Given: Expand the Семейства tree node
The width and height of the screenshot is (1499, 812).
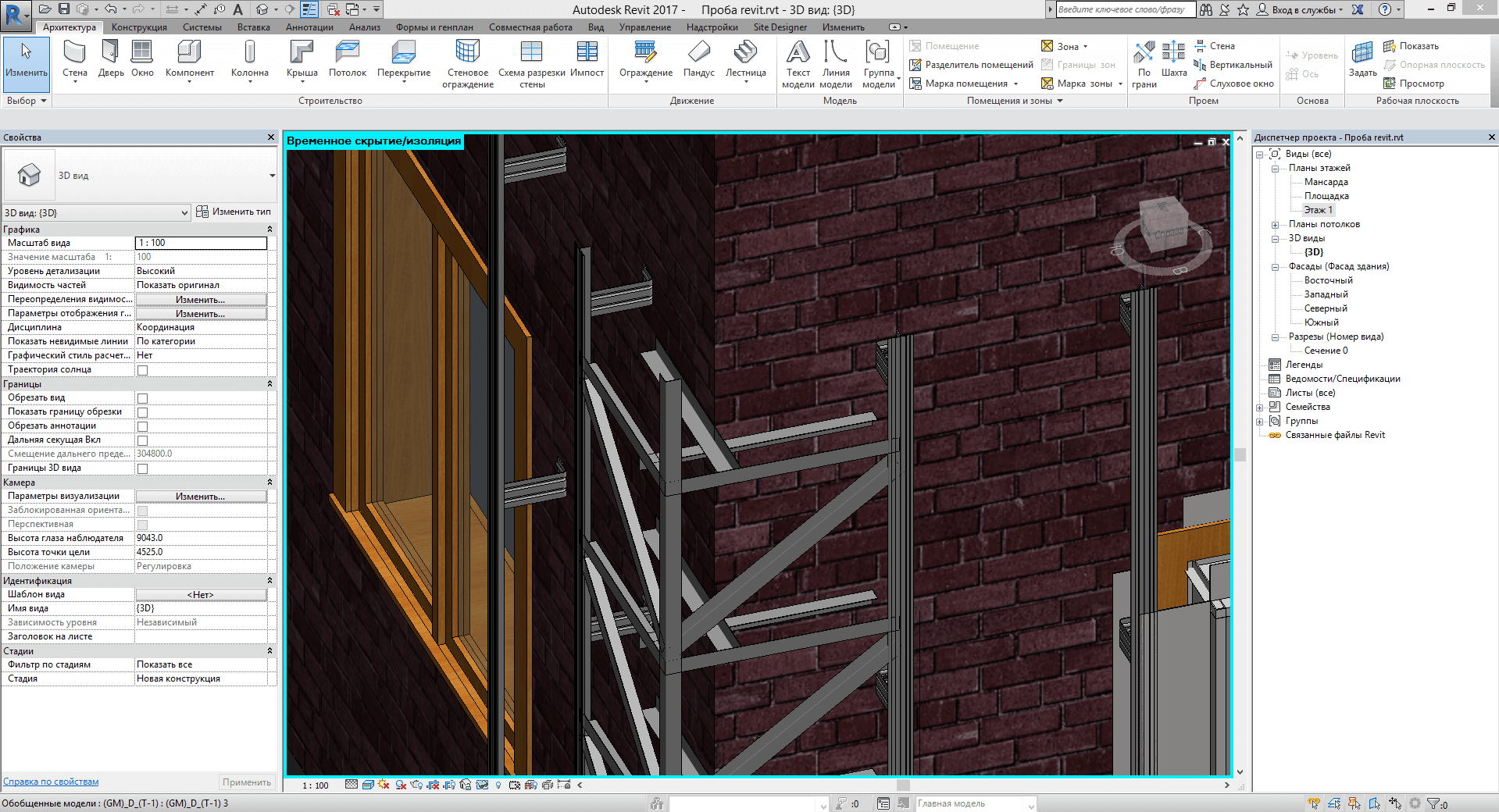Looking at the screenshot, I should point(1259,408).
